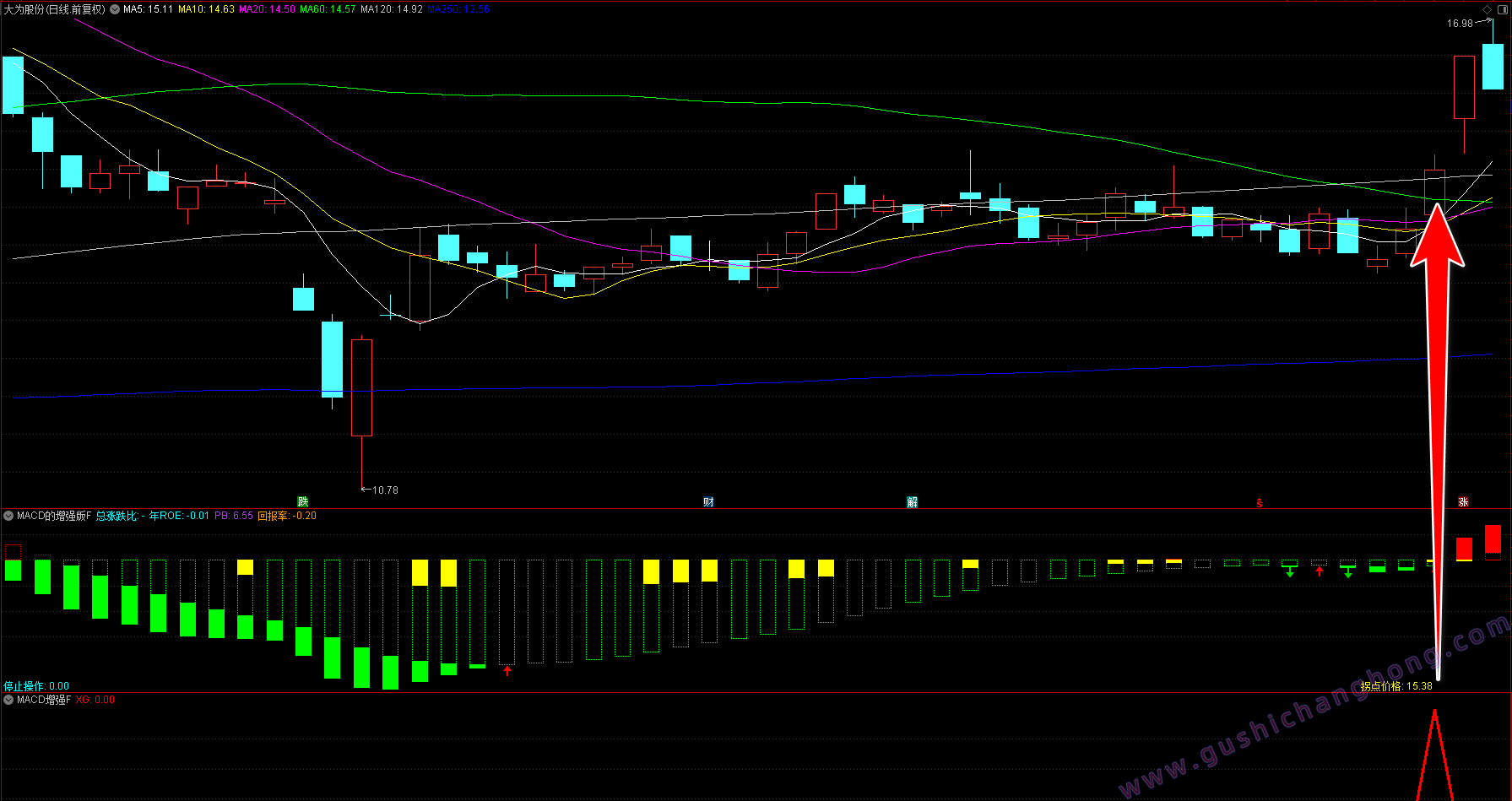Click the 10.78 low price label
1512x801 pixels.
tap(385, 490)
